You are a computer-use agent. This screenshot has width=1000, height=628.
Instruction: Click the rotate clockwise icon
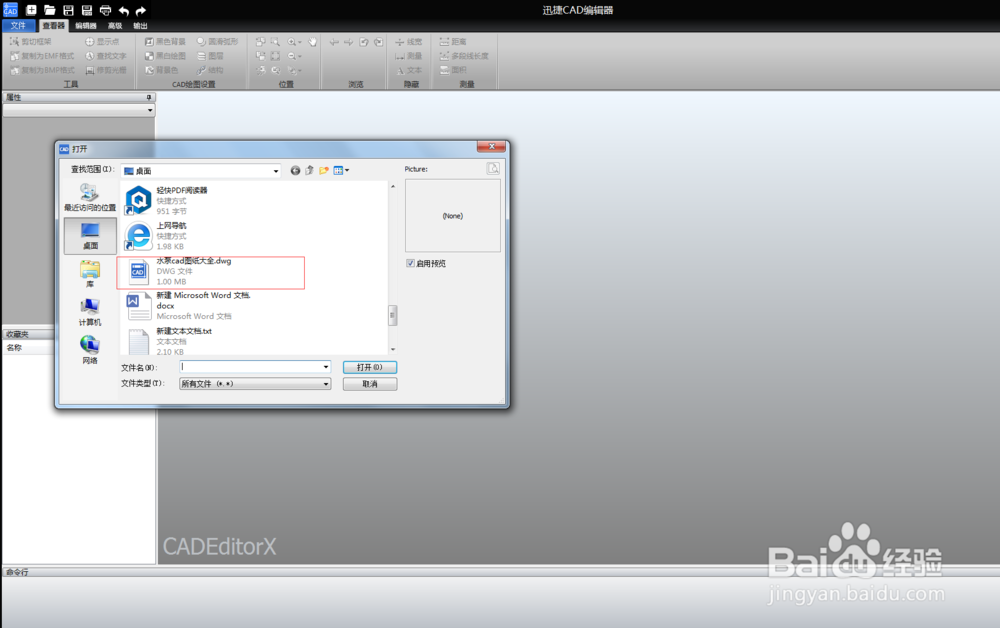click(x=379, y=42)
